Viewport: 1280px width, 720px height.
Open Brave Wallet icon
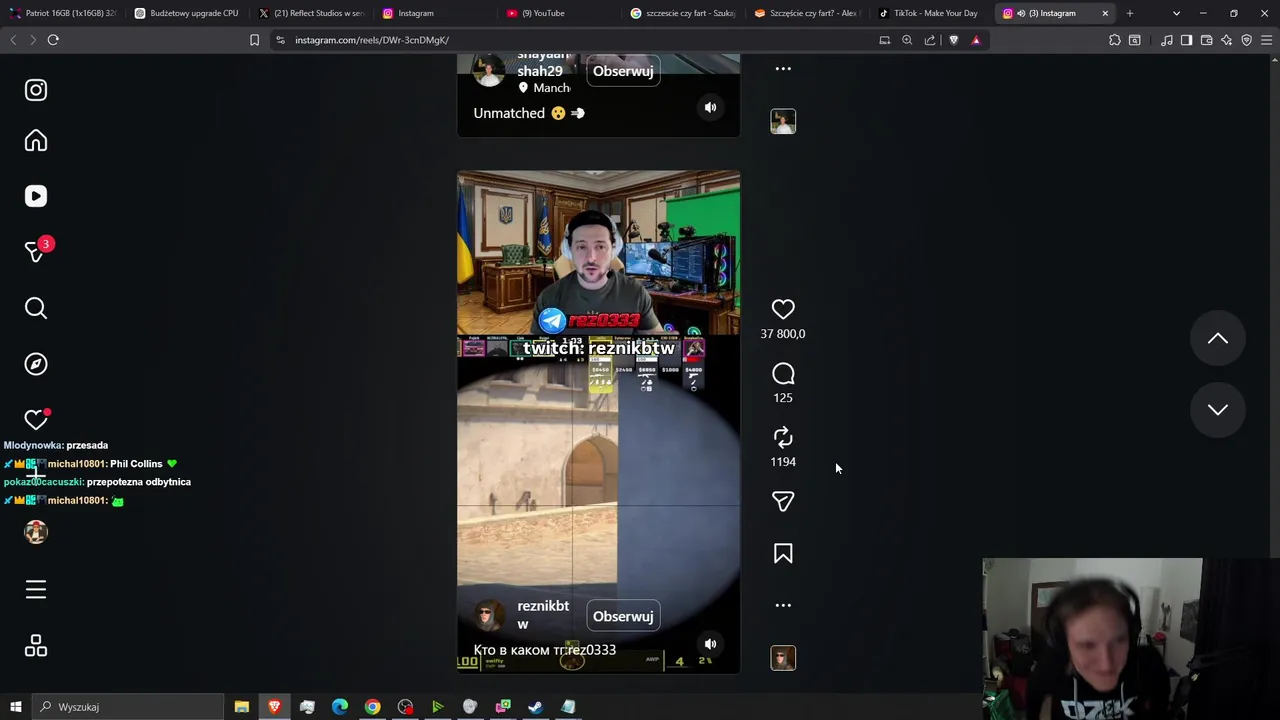coord(1206,40)
